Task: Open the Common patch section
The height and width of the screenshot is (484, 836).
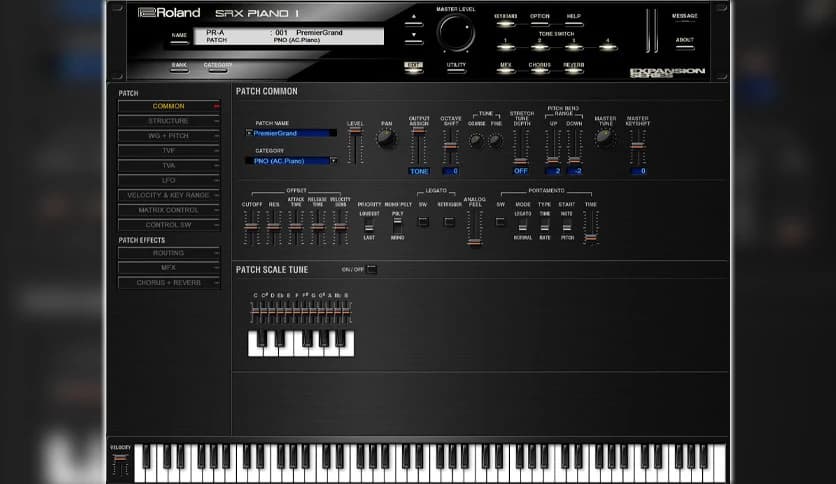Action: pyautogui.click(x=169, y=106)
